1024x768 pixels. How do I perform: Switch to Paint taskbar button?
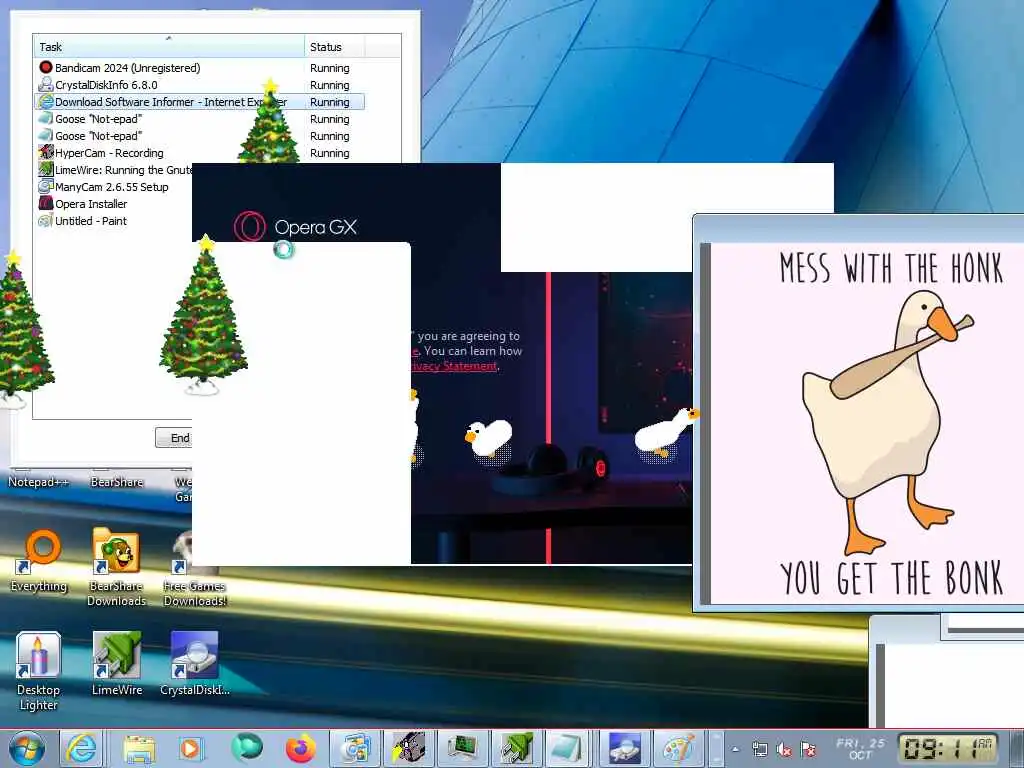click(679, 748)
